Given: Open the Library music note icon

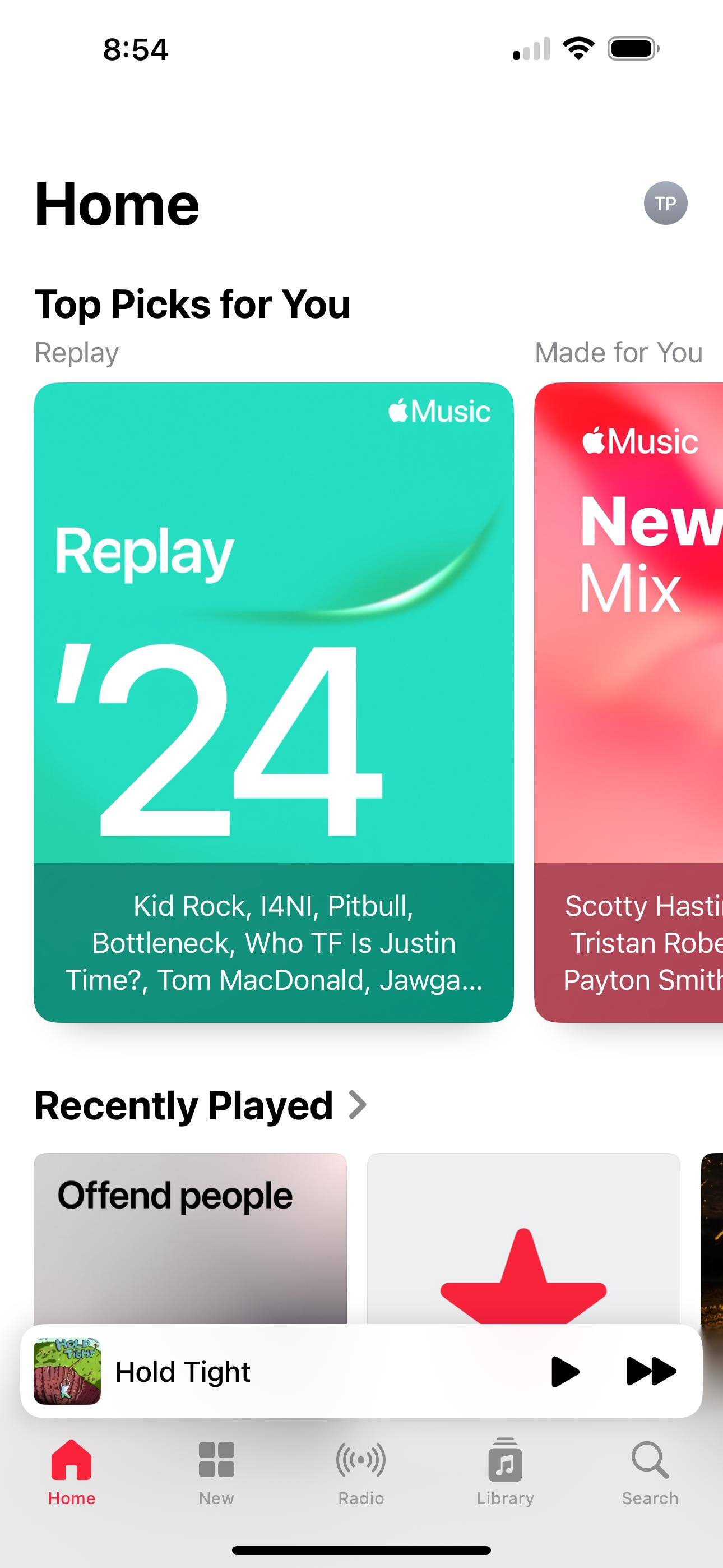Looking at the screenshot, I should tap(505, 1460).
